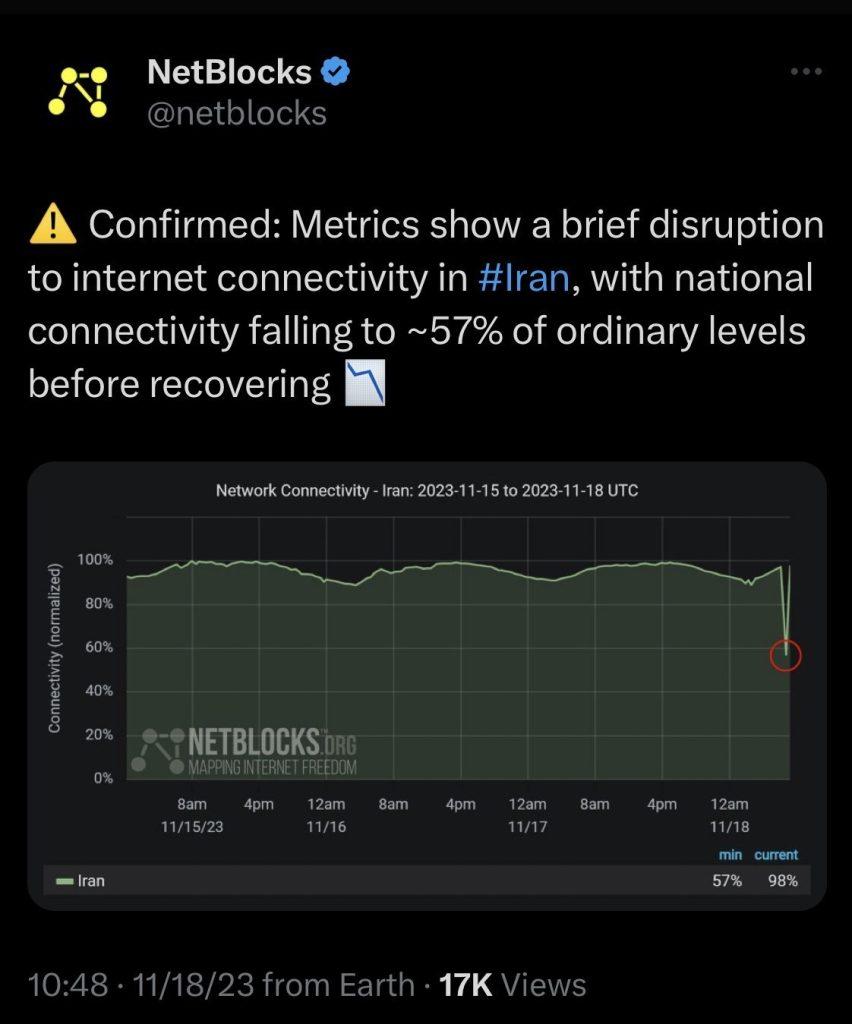Click the downward chart emoji
Image resolution: width=852 pixels, height=1024 pixels.
coord(365,383)
